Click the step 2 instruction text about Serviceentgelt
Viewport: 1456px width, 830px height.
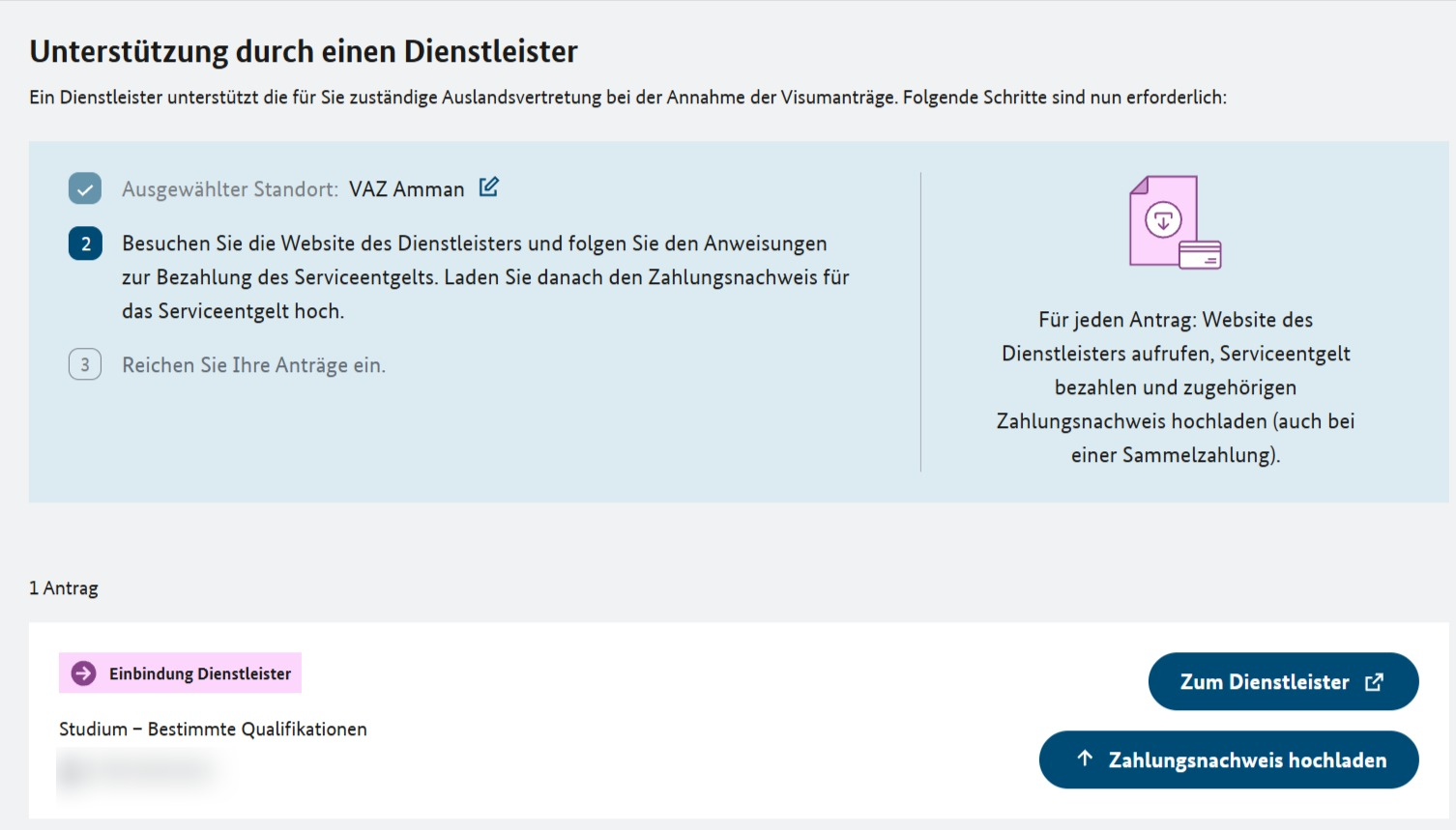pyautogui.click(x=485, y=277)
